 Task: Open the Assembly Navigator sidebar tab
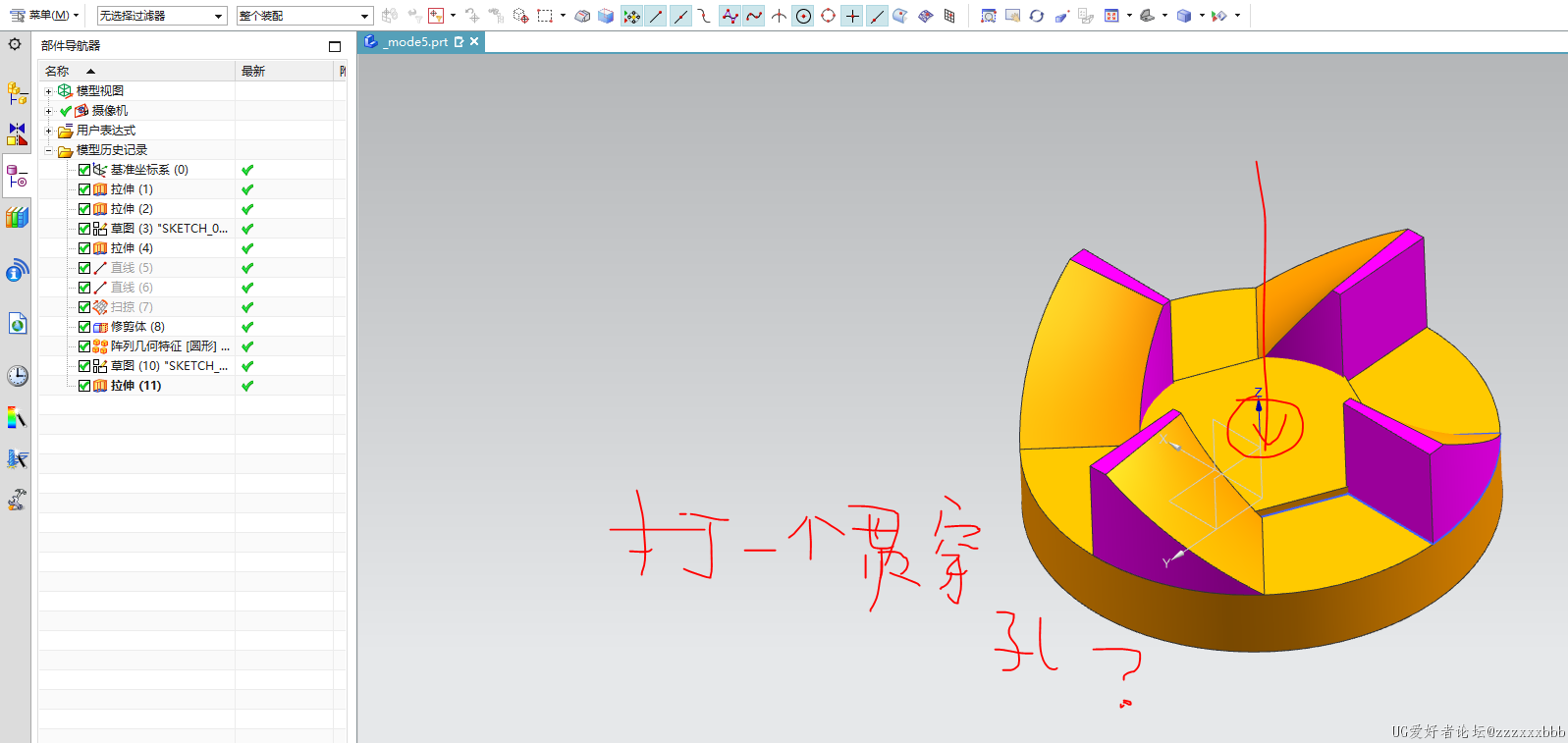pos(17,93)
